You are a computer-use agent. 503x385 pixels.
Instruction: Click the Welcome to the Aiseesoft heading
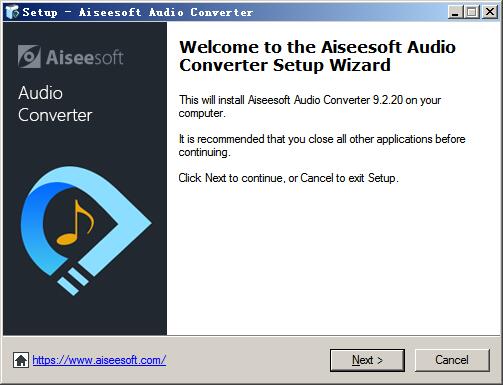317,56
